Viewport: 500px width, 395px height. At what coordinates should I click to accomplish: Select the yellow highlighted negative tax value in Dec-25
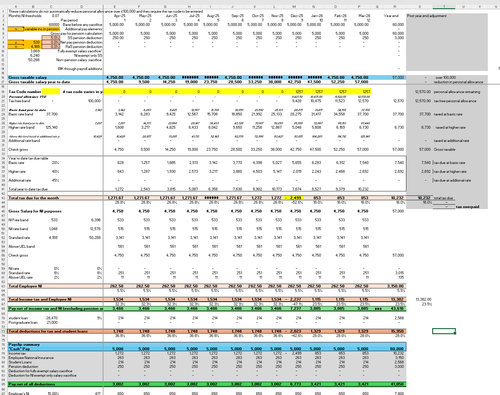(x=294, y=198)
